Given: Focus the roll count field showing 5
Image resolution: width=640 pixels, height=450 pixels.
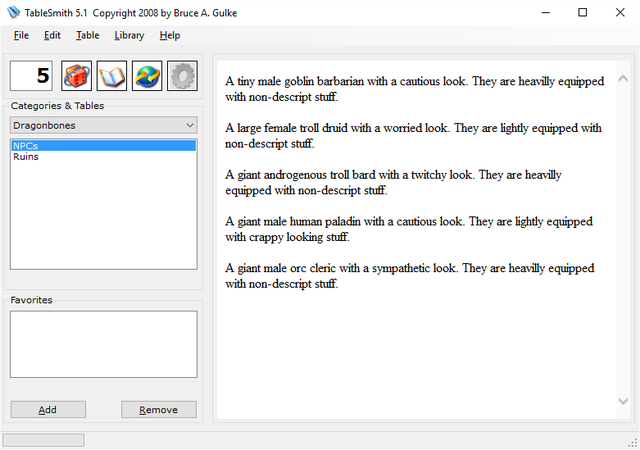Looking at the screenshot, I should coord(31,76).
